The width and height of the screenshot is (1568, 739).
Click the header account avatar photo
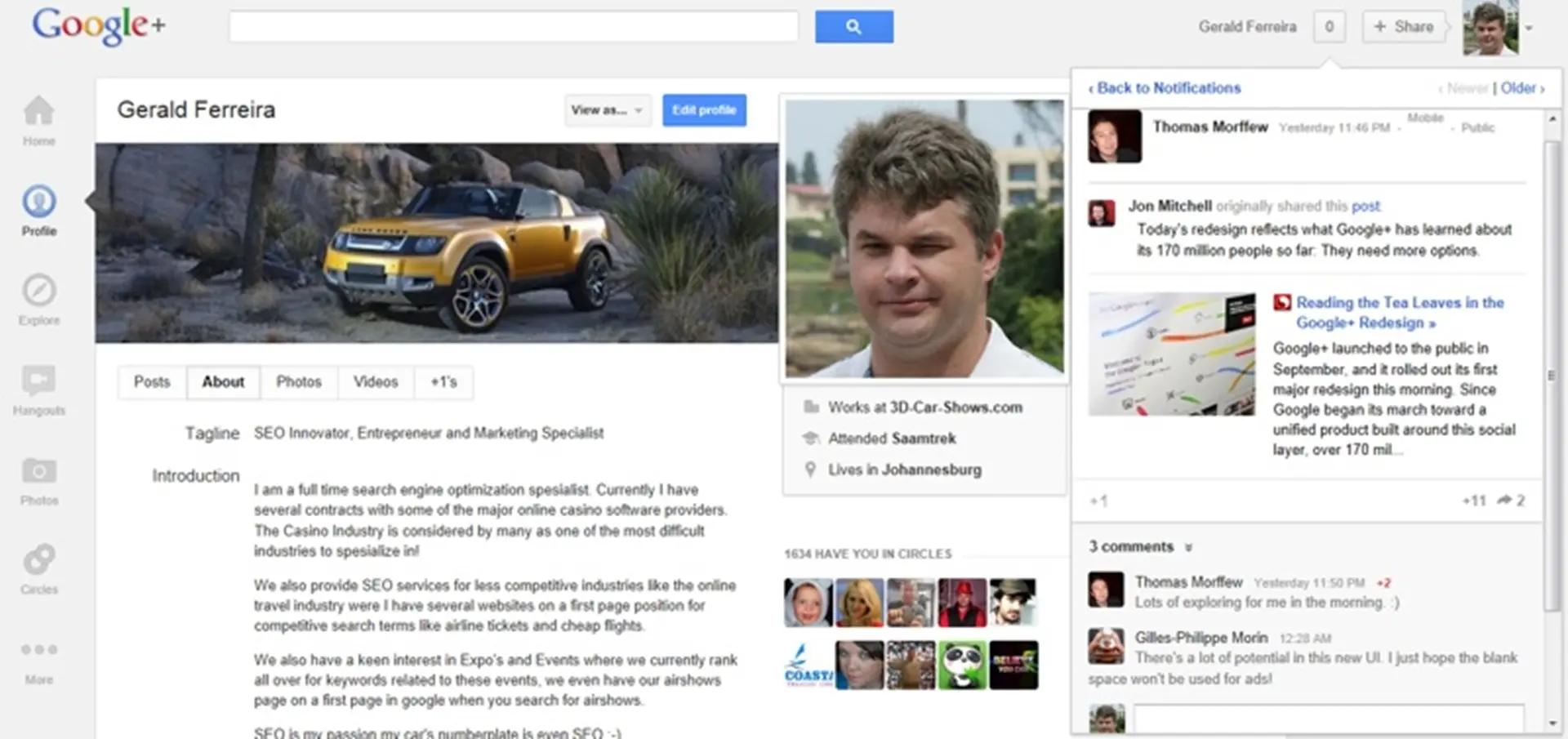(x=1490, y=29)
